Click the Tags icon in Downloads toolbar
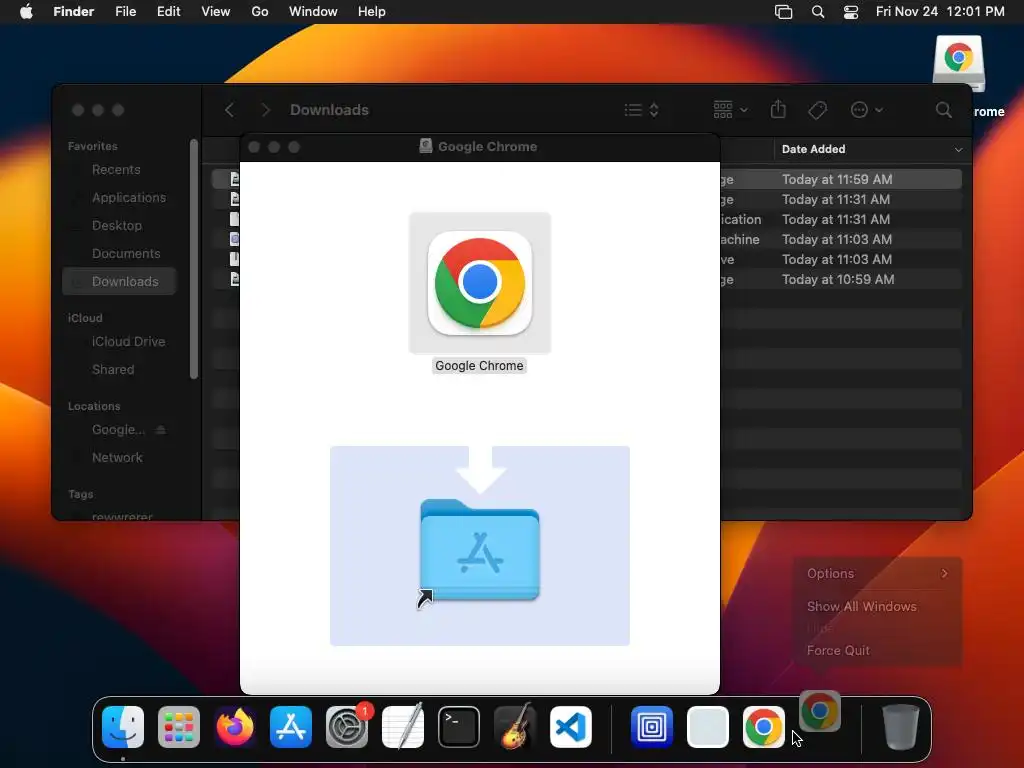Image resolution: width=1024 pixels, height=768 pixels. pos(817,110)
